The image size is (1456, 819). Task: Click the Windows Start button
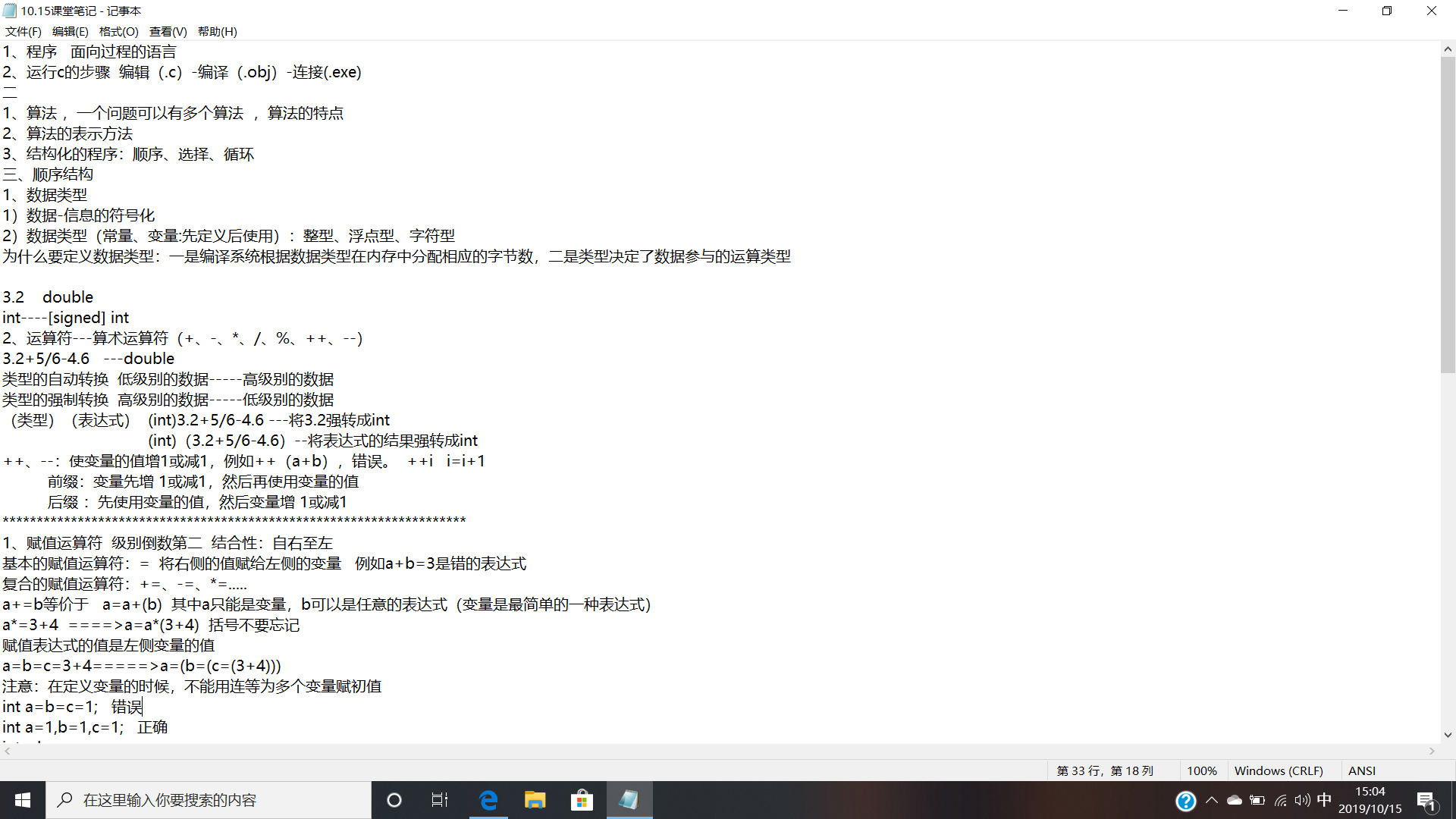click(x=23, y=800)
